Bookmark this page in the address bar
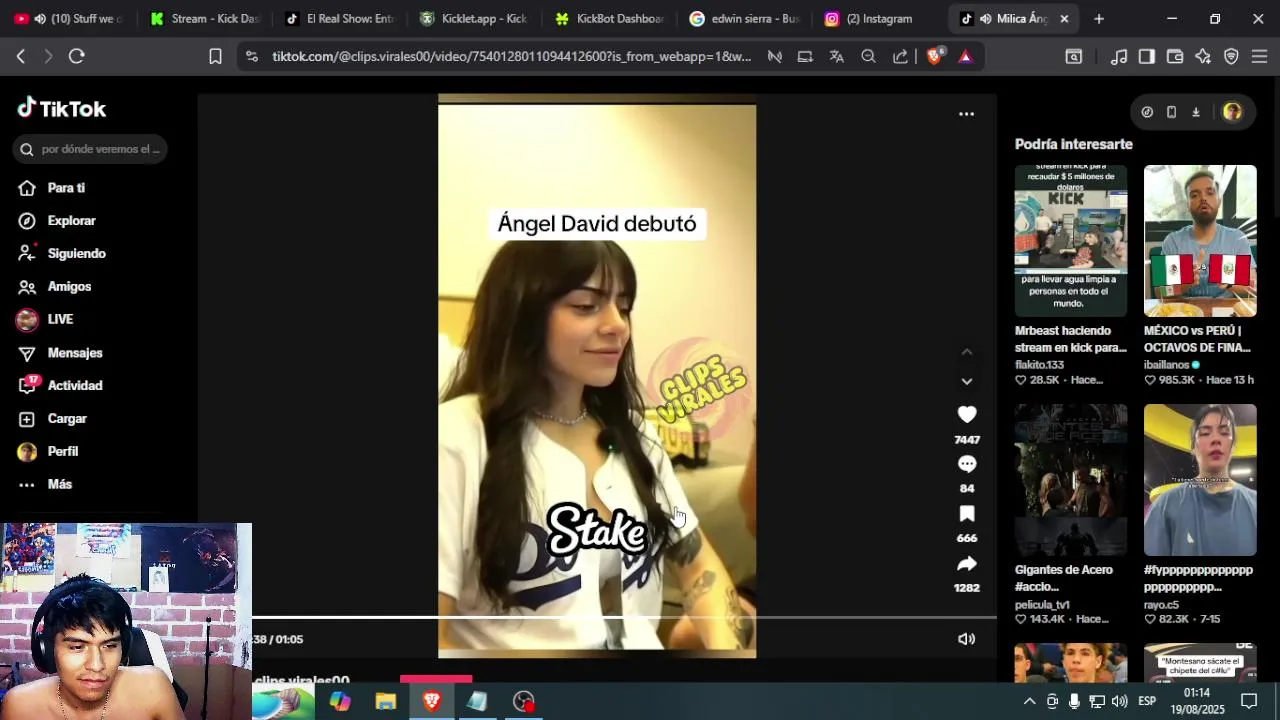This screenshot has height=720, width=1280. (215, 57)
